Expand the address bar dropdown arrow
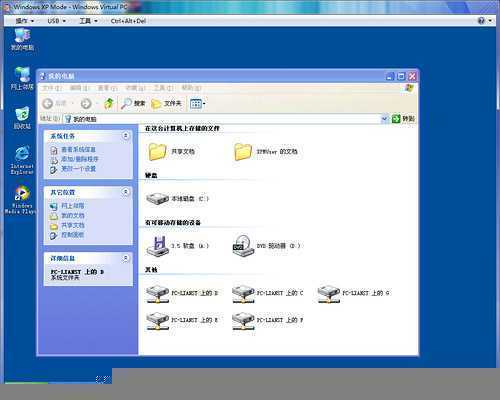Viewport: 500px width, 400px height. click(x=385, y=119)
